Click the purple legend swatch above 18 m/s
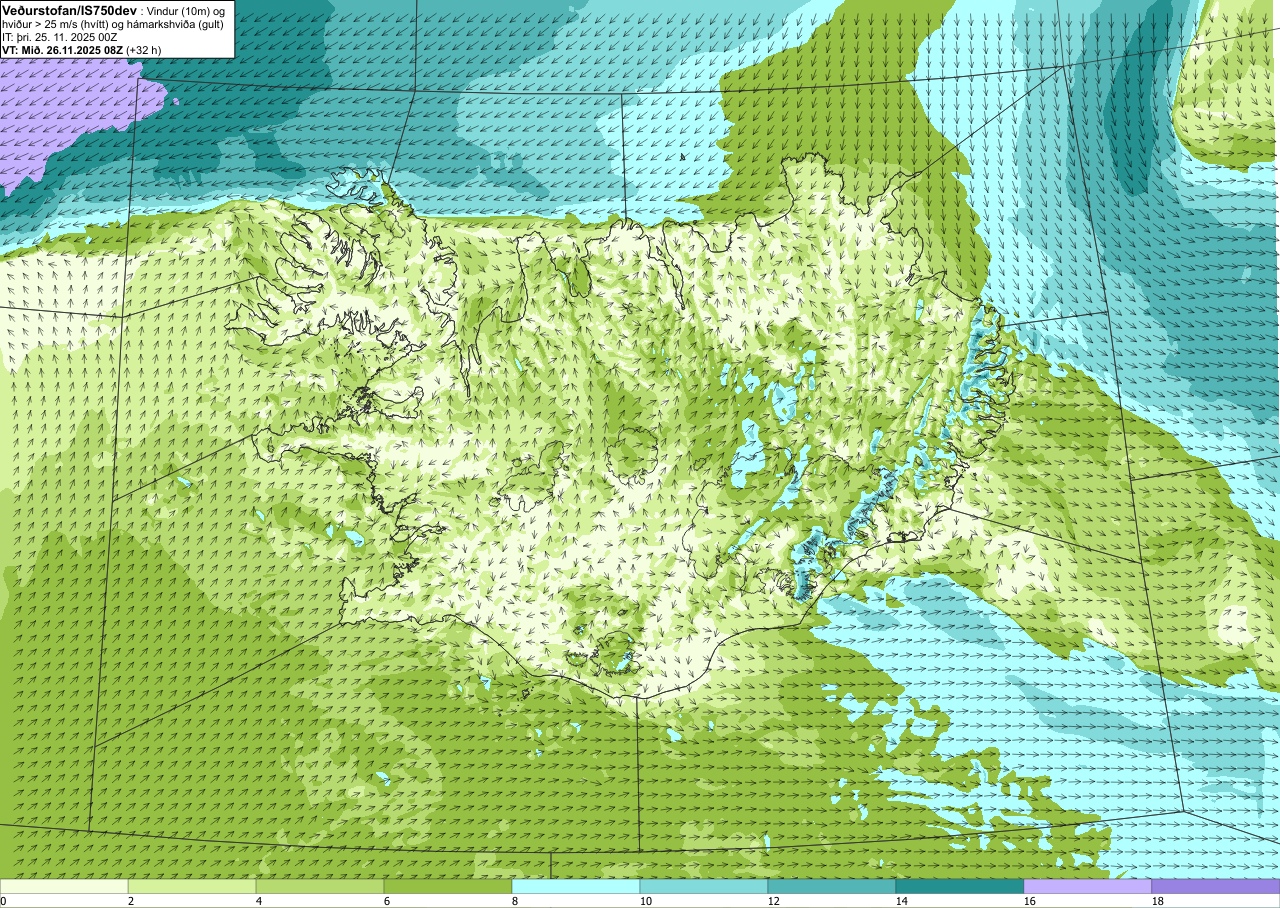Image resolution: width=1280 pixels, height=908 pixels. point(1216,886)
